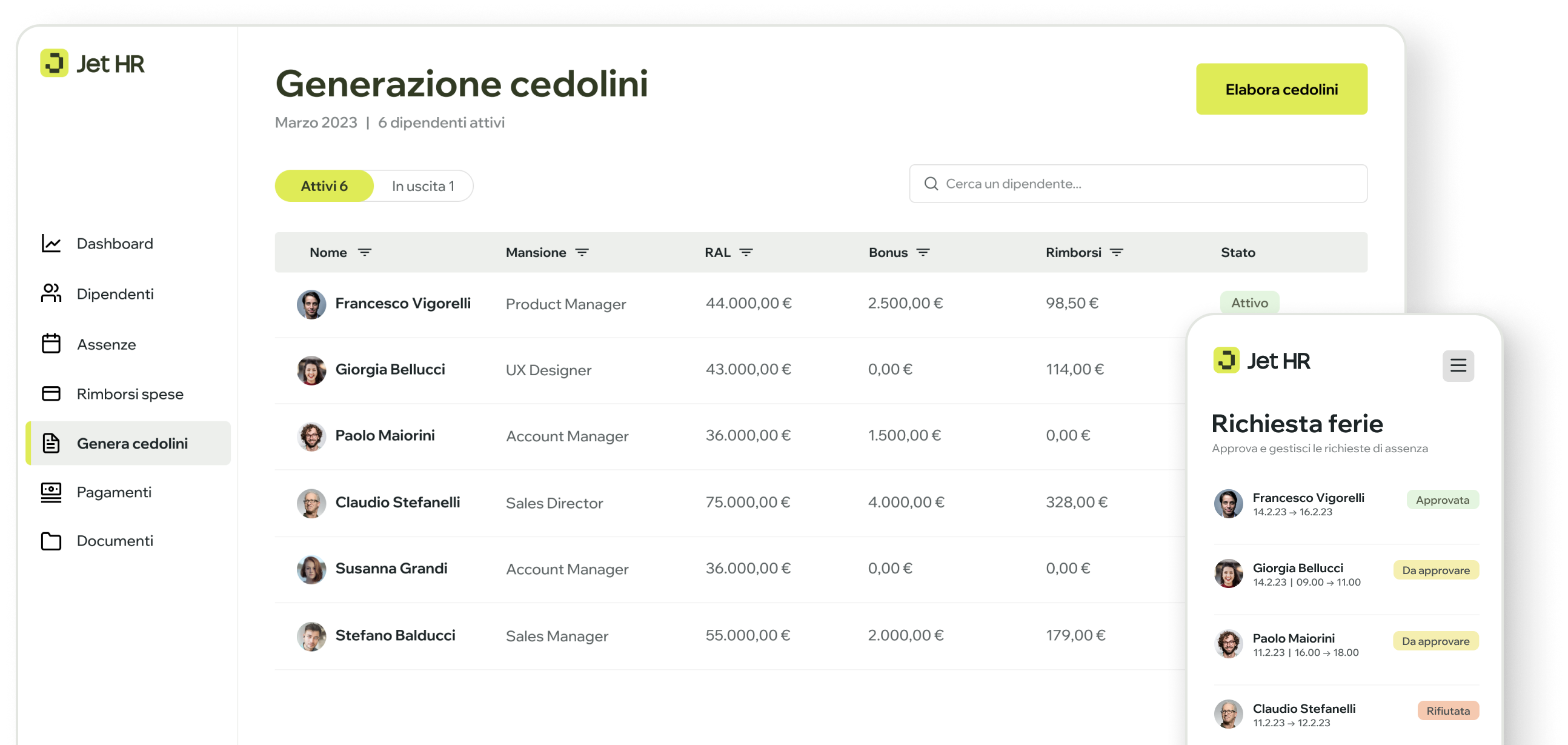Select Genera cedolini in sidebar
The image size is (1568, 745).
click(128, 443)
